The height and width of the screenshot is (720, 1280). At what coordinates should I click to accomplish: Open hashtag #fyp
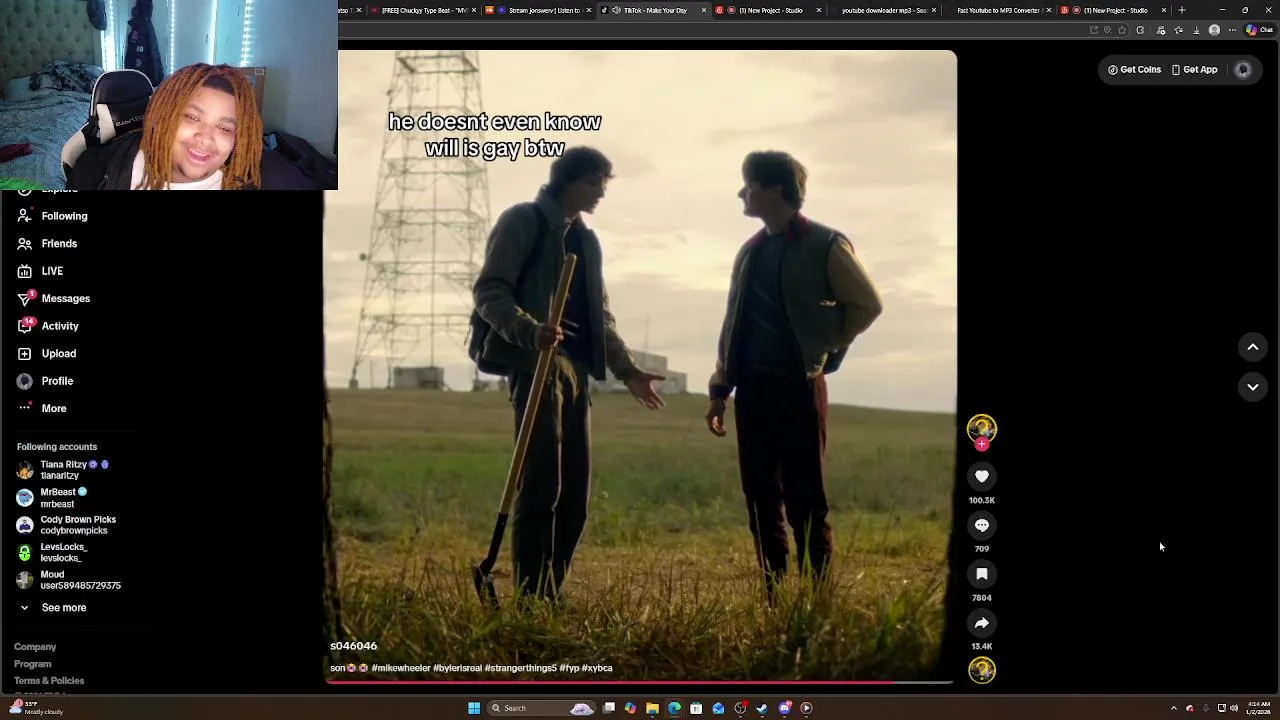point(569,668)
